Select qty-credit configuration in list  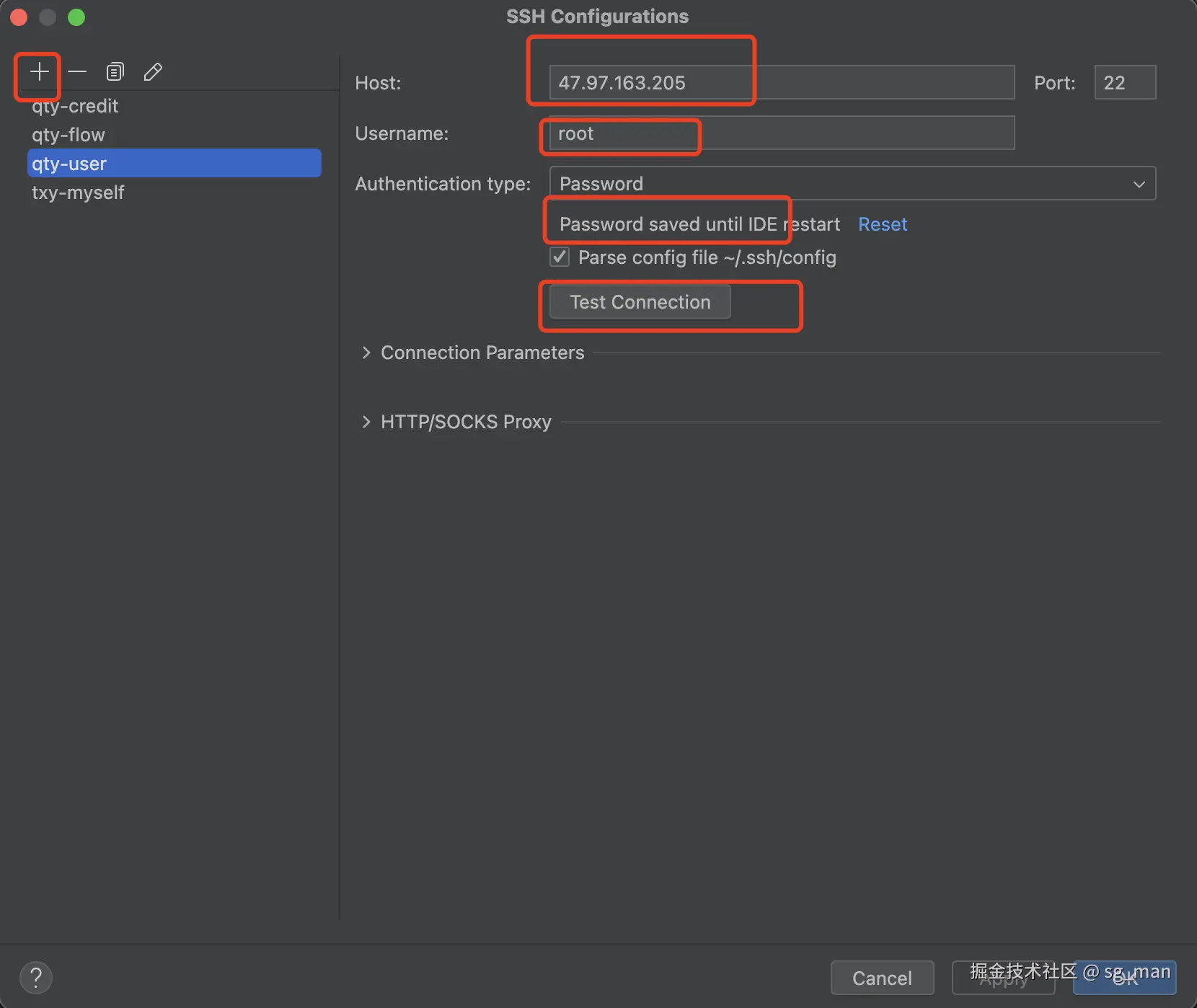(75, 107)
